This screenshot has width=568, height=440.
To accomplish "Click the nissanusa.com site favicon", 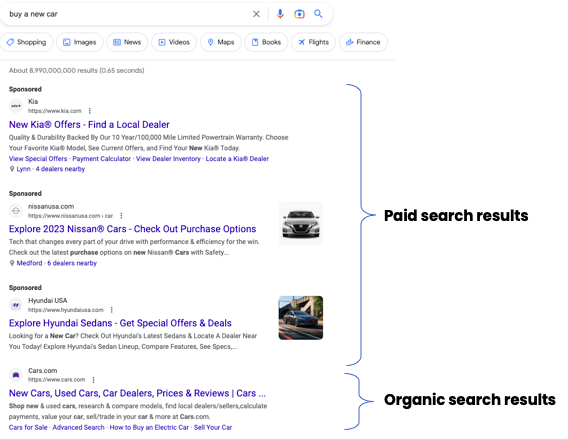I will [16, 211].
